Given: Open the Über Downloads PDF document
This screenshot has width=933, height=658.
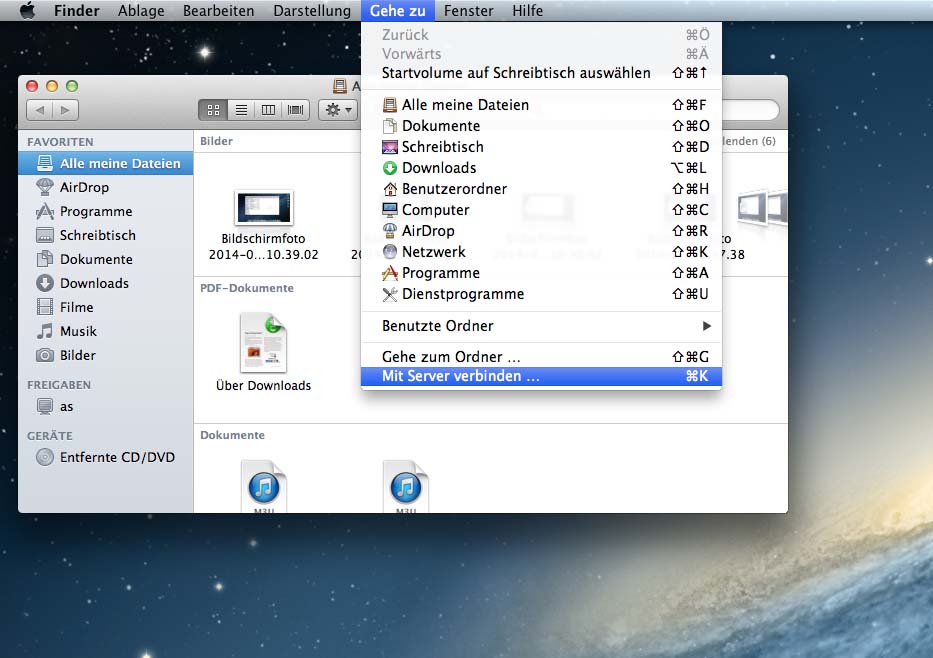Looking at the screenshot, I should tap(263, 345).
